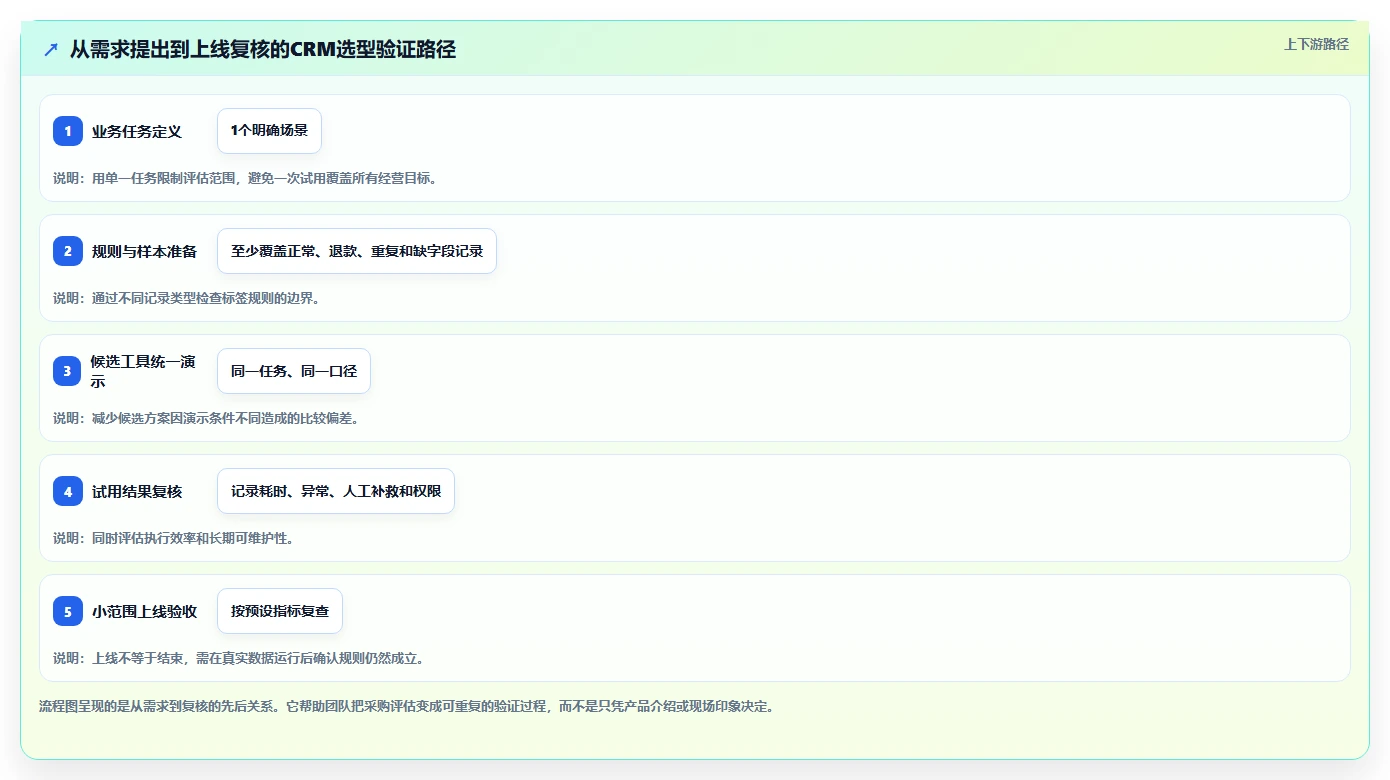
Task: Click the note '同时评估执行效率和长期可维护性'
Action: 193,538
